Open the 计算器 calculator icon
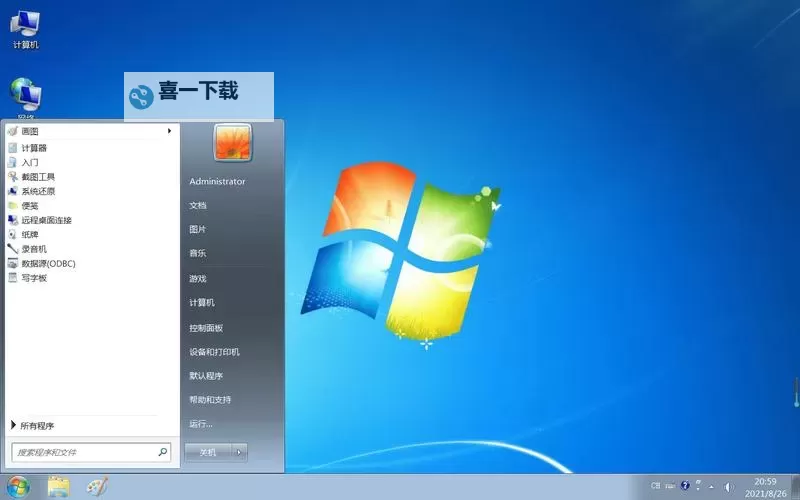800x500 pixels. (x=13, y=148)
